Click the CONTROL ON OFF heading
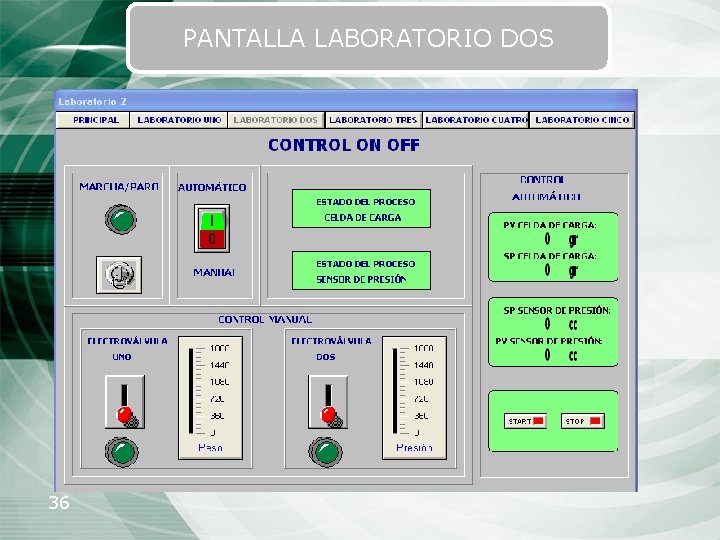 344,145
